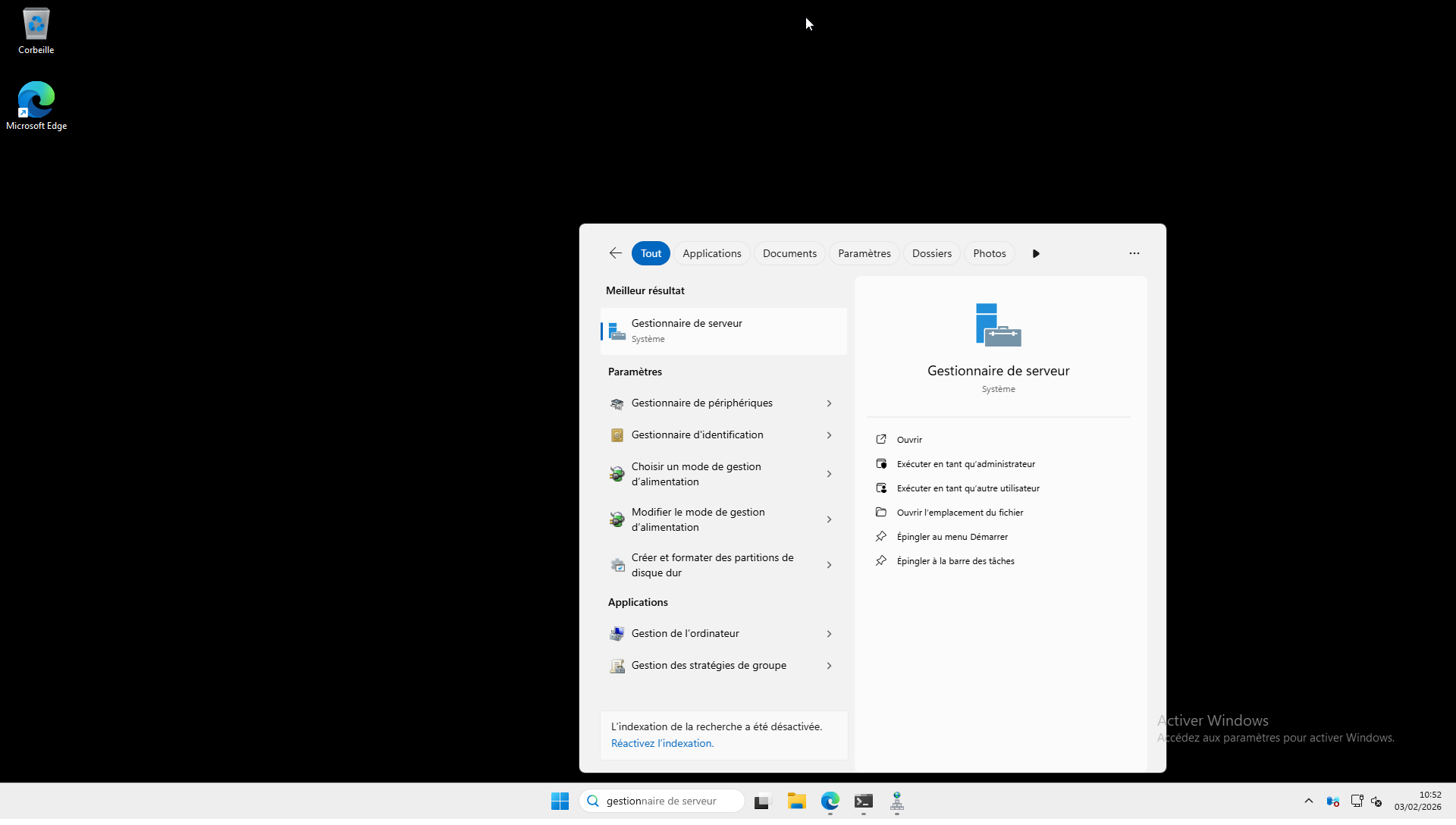Click the back arrow in search panel
1456x825 pixels.
[x=616, y=253]
